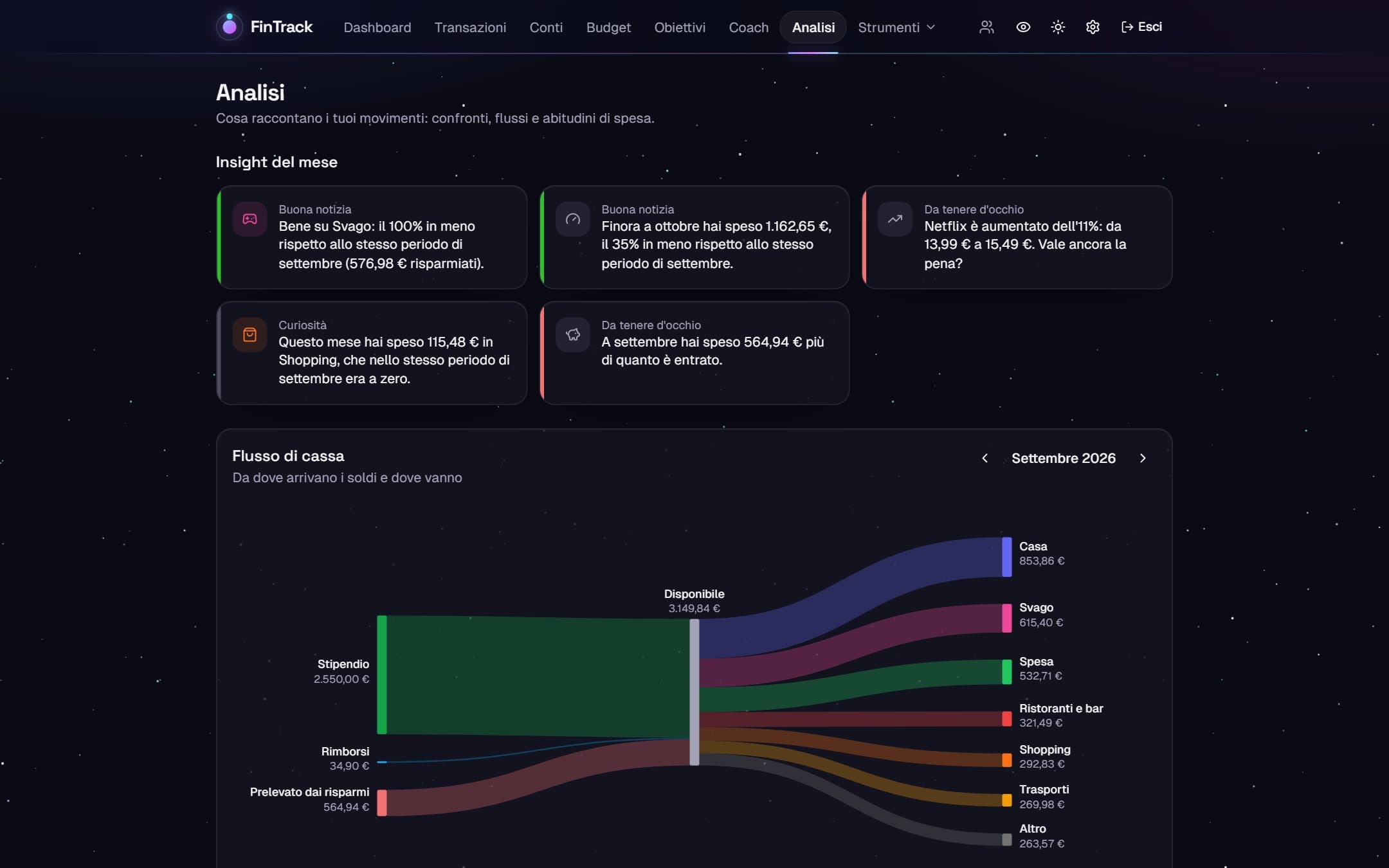The height and width of the screenshot is (868, 1389).
Task: Open settings via the gear icon
Action: click(1093, 27)
